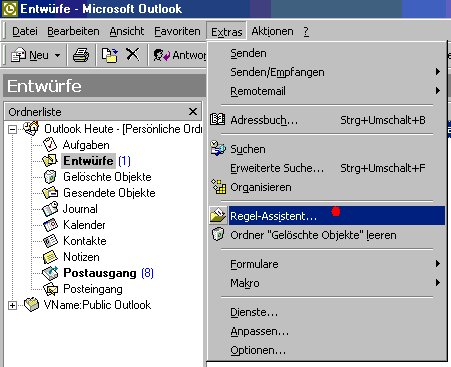Open Erweiterte Suche menu entry
This screenshot has width=451, height=367.
click(327, 168)
